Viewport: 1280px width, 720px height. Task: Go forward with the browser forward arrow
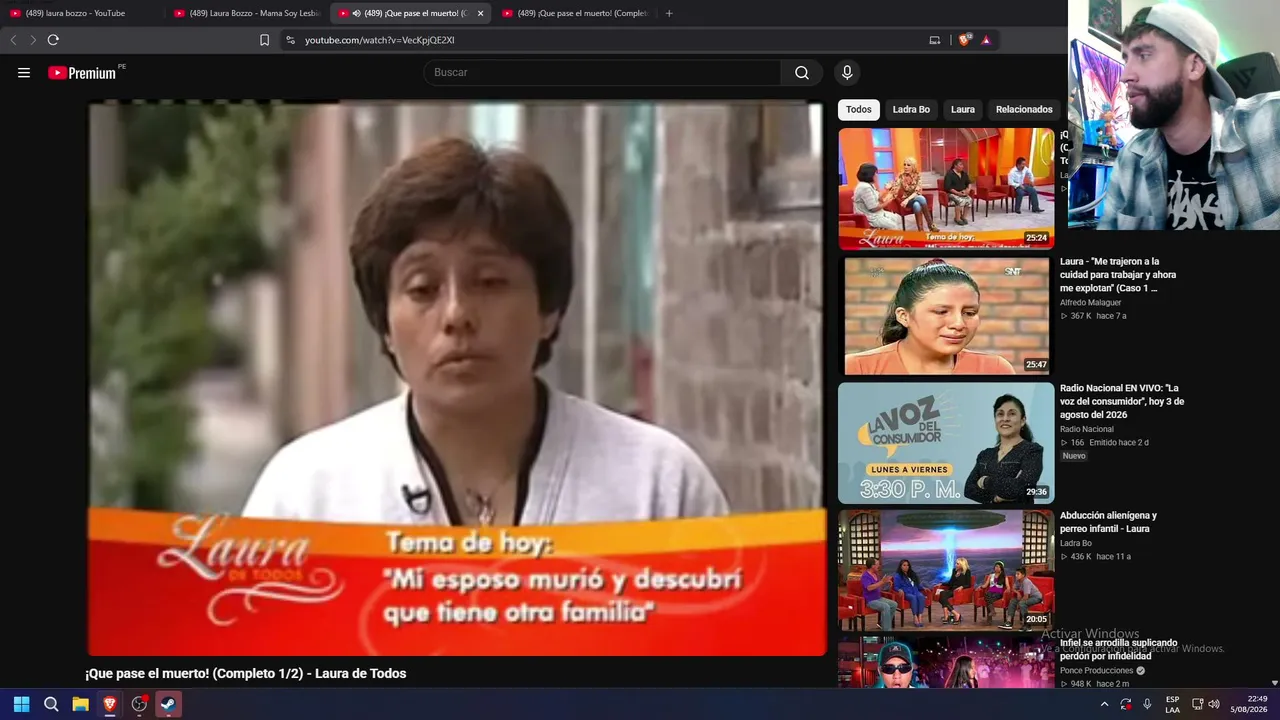click(x=32, y=40)
